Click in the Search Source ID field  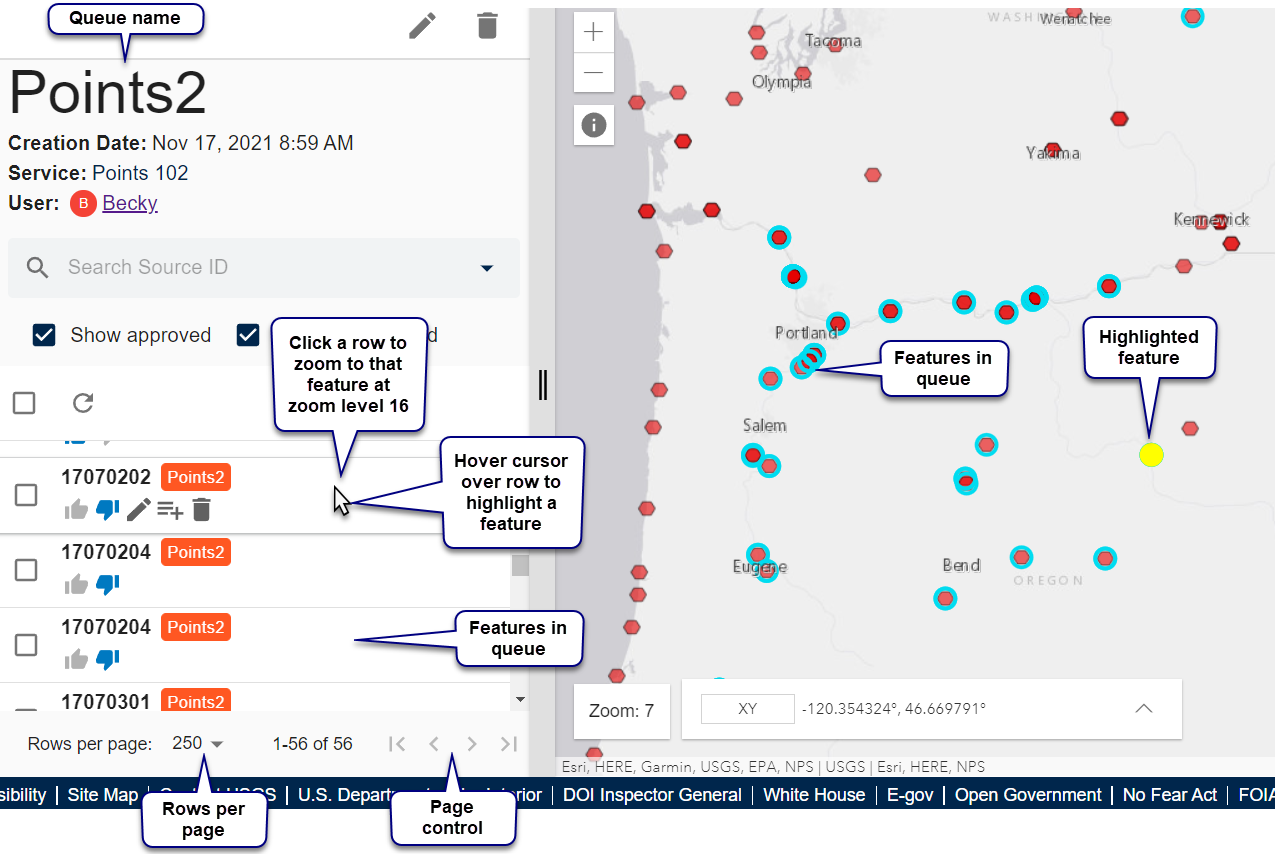(x=250, y=268)
